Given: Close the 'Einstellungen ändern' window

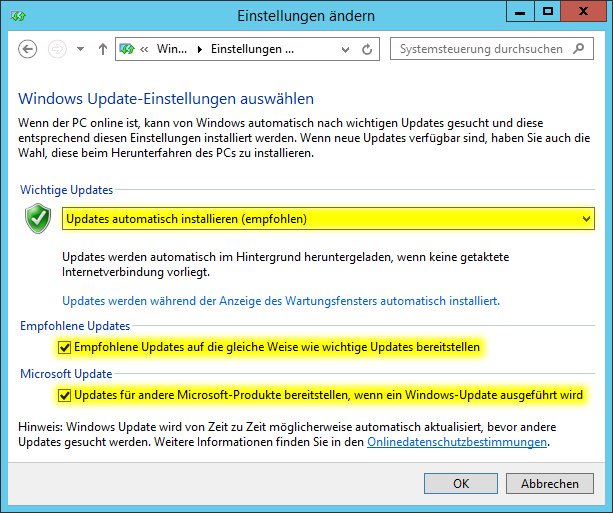Looking at the screenshot, I should point(584,12).
